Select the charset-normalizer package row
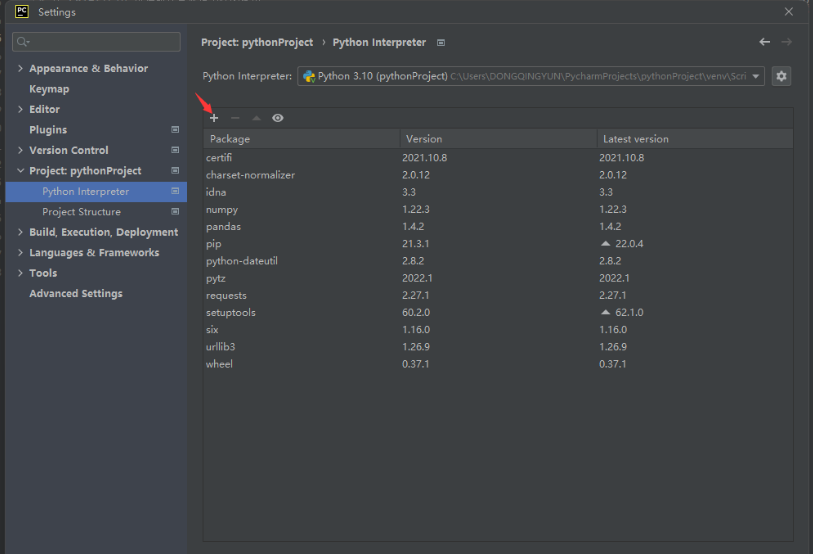This screenshot has width=813, height=554. [498, 175]
